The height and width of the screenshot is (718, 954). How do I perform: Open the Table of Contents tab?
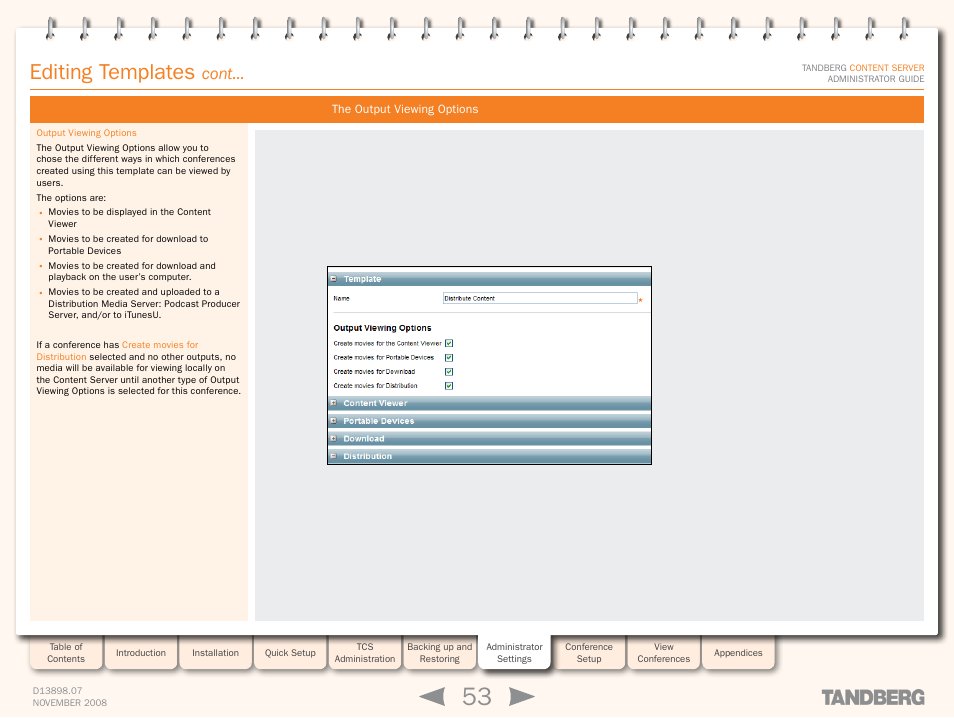[66, 652]
